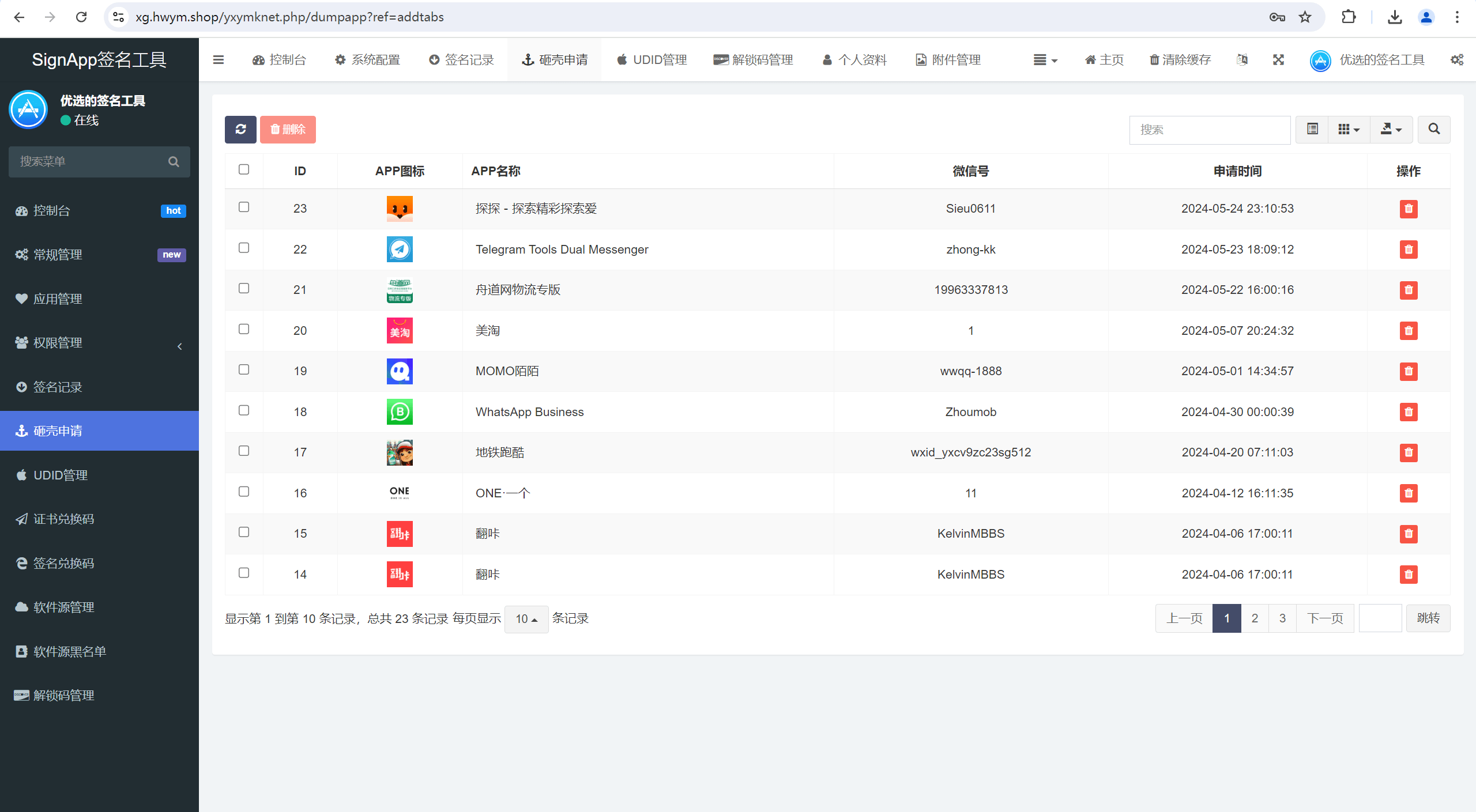The height and width of the screenshot is (812, 1476).
Task: Click browser back arrow
Action: click(19, 17)
